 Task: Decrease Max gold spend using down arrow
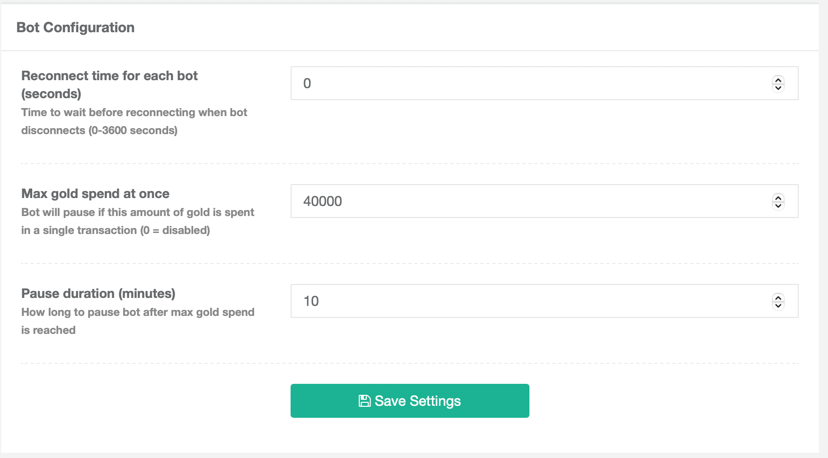(778, 206)
